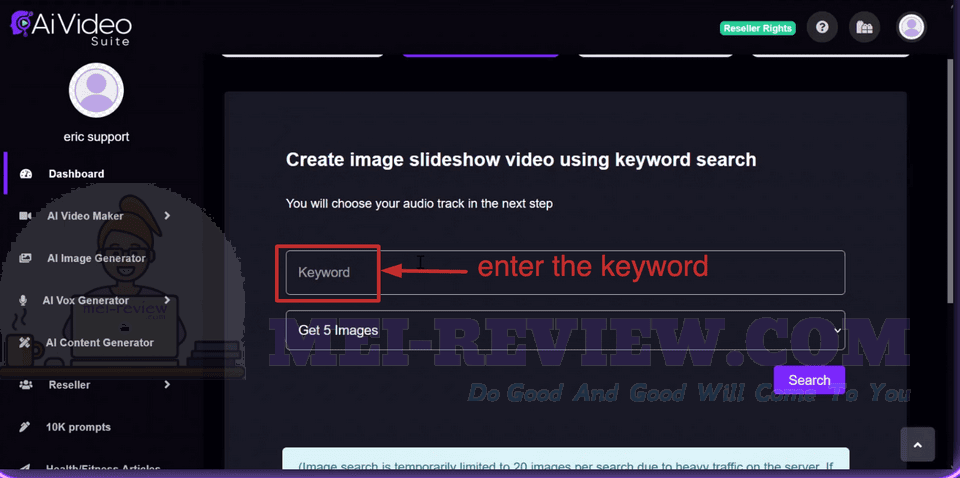Click the Dashboard gauge icon
Image resolution: width=960 pixels, height=478 pixels.
tap(26, 174)
